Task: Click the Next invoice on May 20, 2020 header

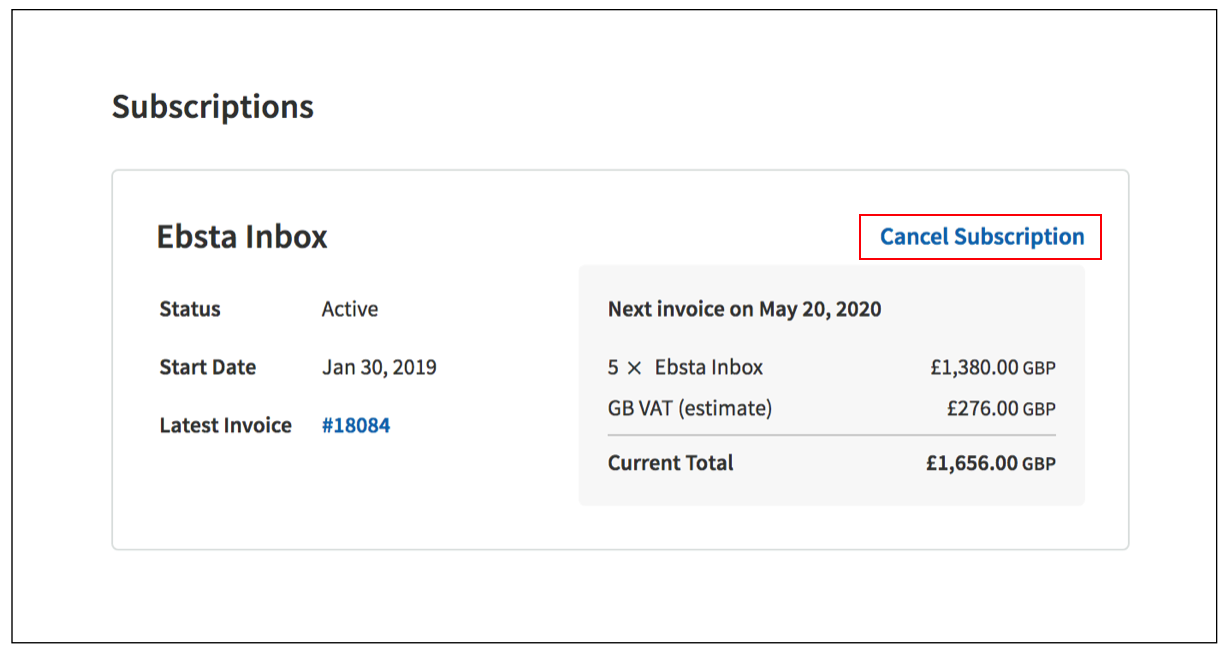Action: tap(744, 309)
